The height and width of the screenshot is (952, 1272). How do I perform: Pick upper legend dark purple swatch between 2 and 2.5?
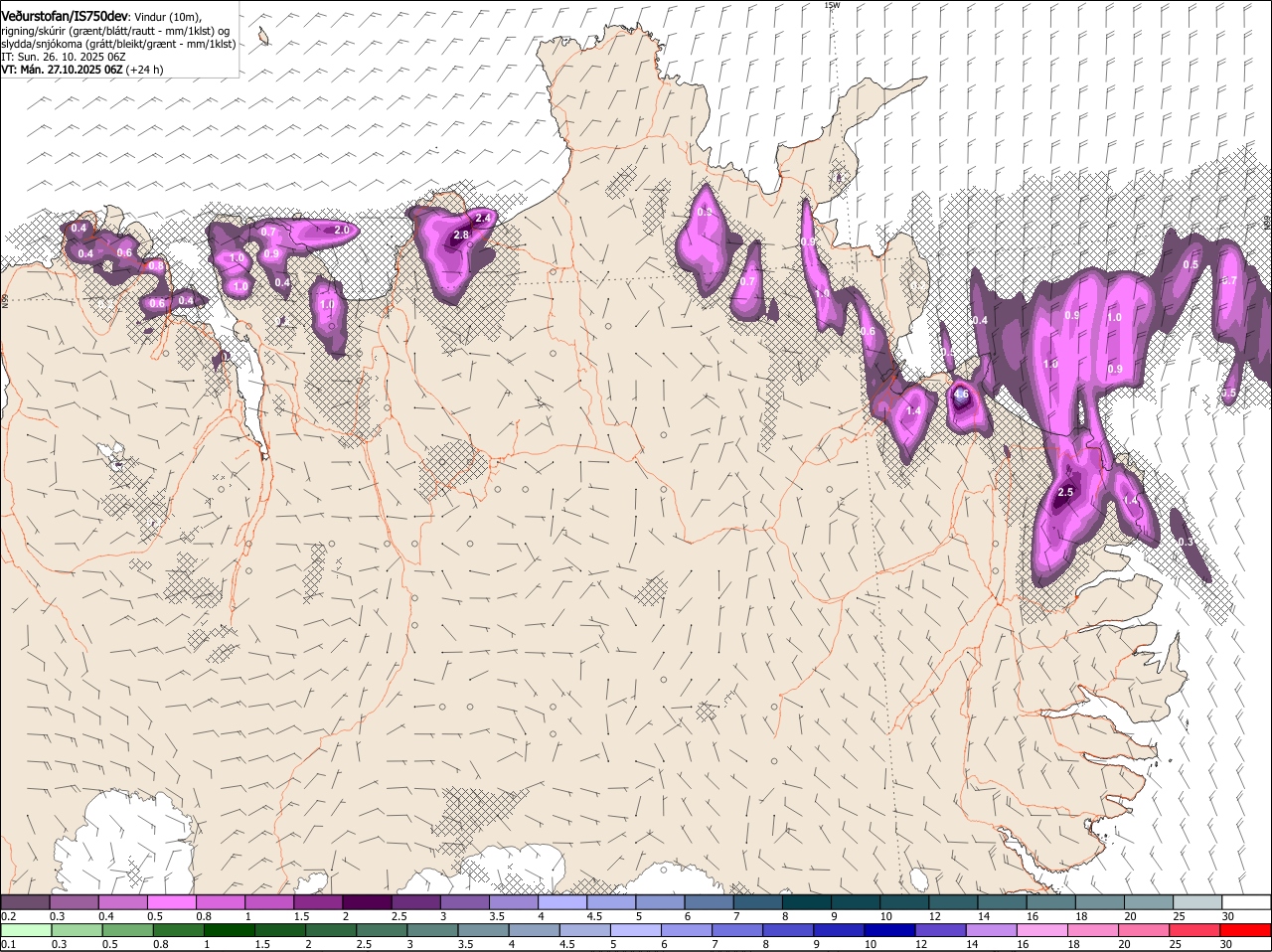[366, 901]
